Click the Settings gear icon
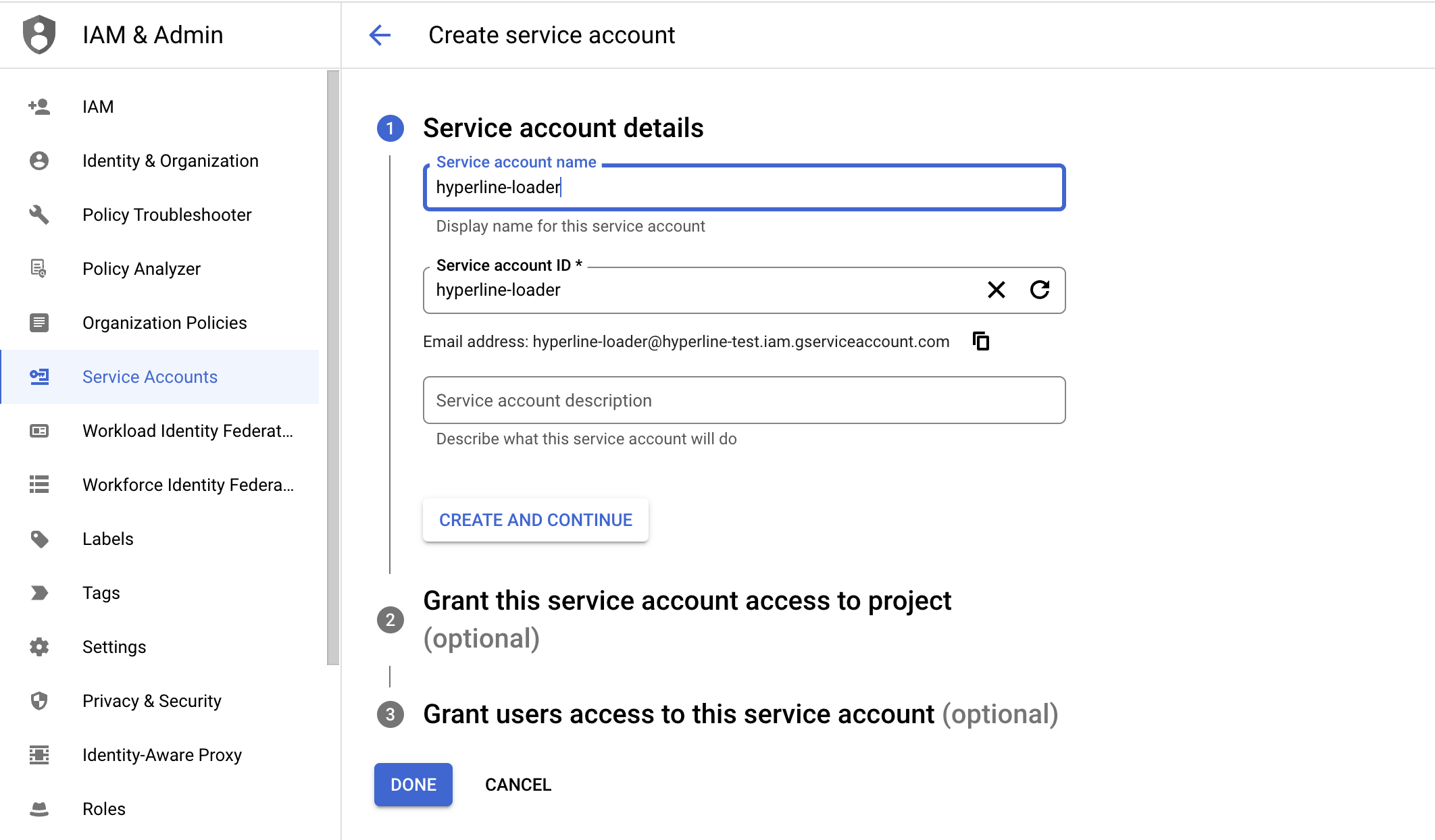 coord(39,647)
